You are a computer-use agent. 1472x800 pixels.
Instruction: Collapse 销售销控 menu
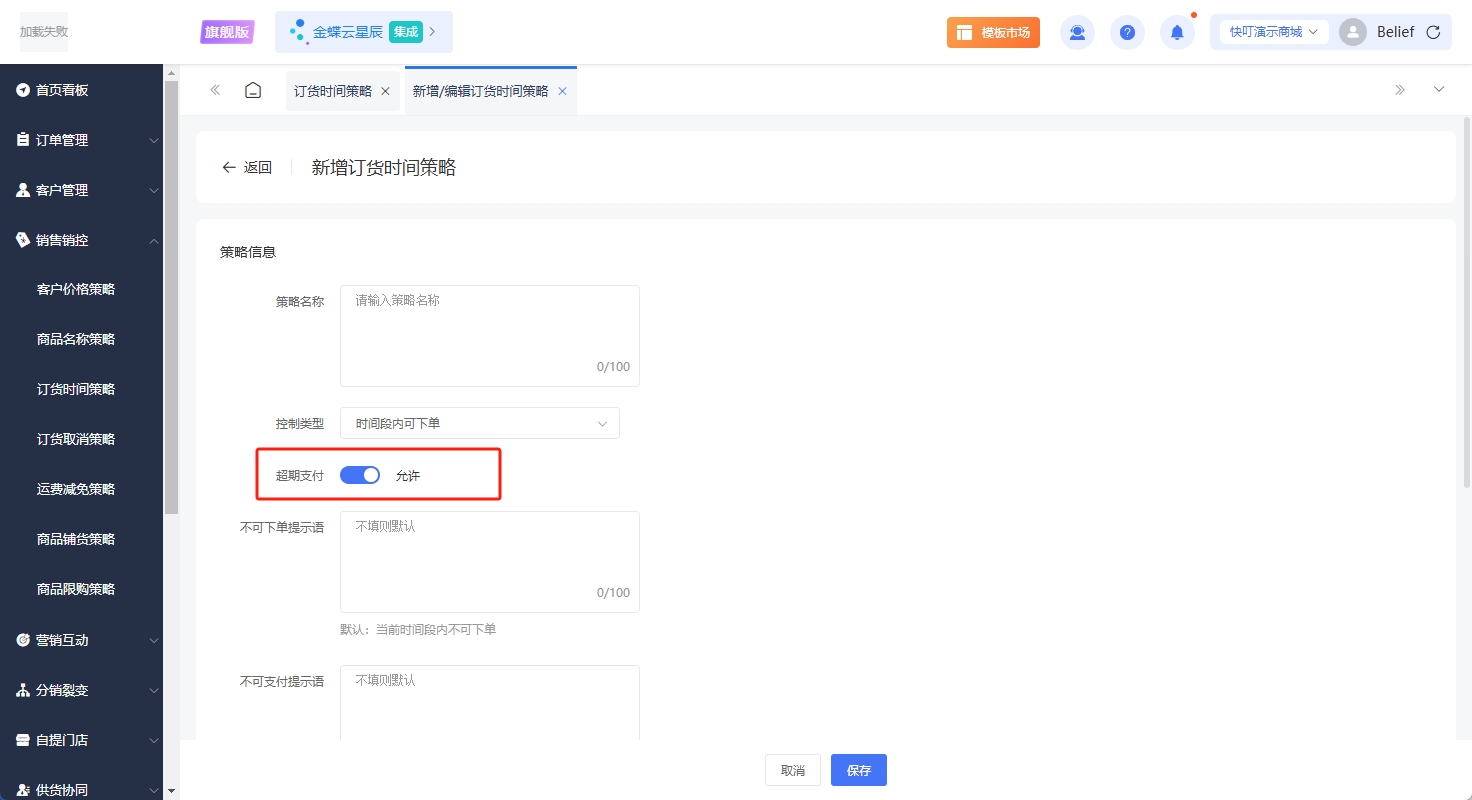coord(153,240)
